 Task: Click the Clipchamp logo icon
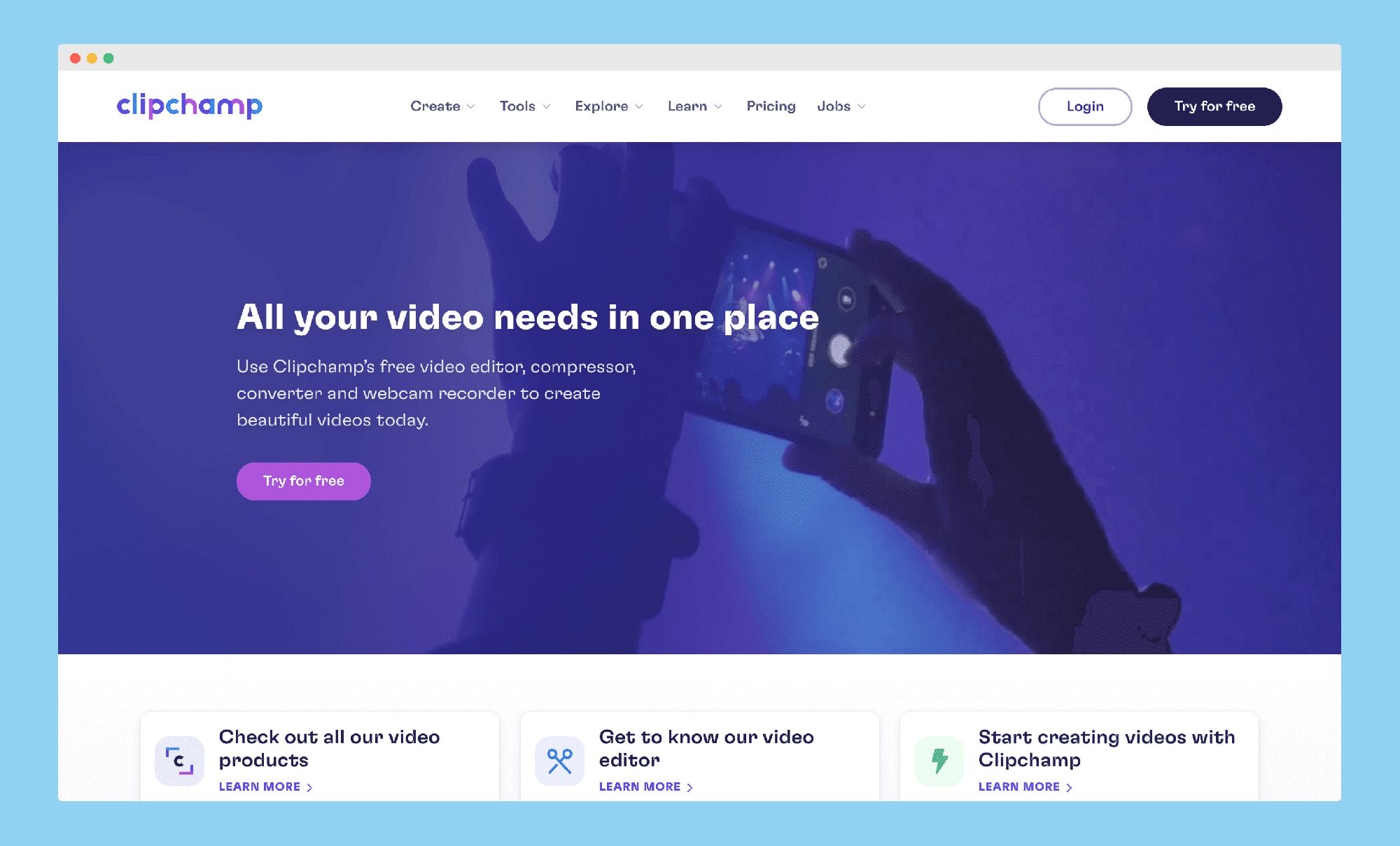pos(189,106)
